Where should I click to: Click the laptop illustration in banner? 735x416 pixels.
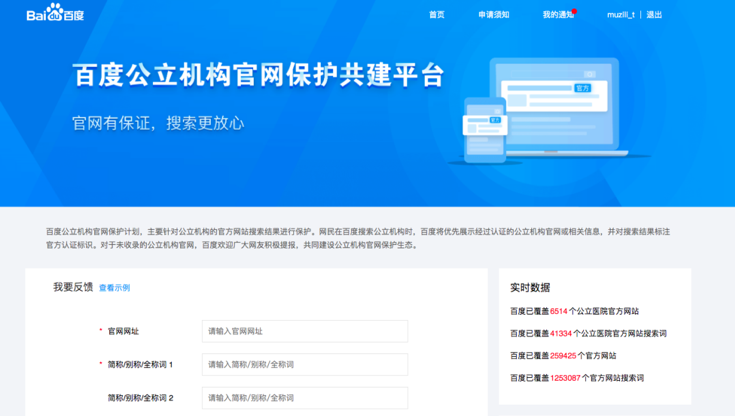tap(558, 107)
